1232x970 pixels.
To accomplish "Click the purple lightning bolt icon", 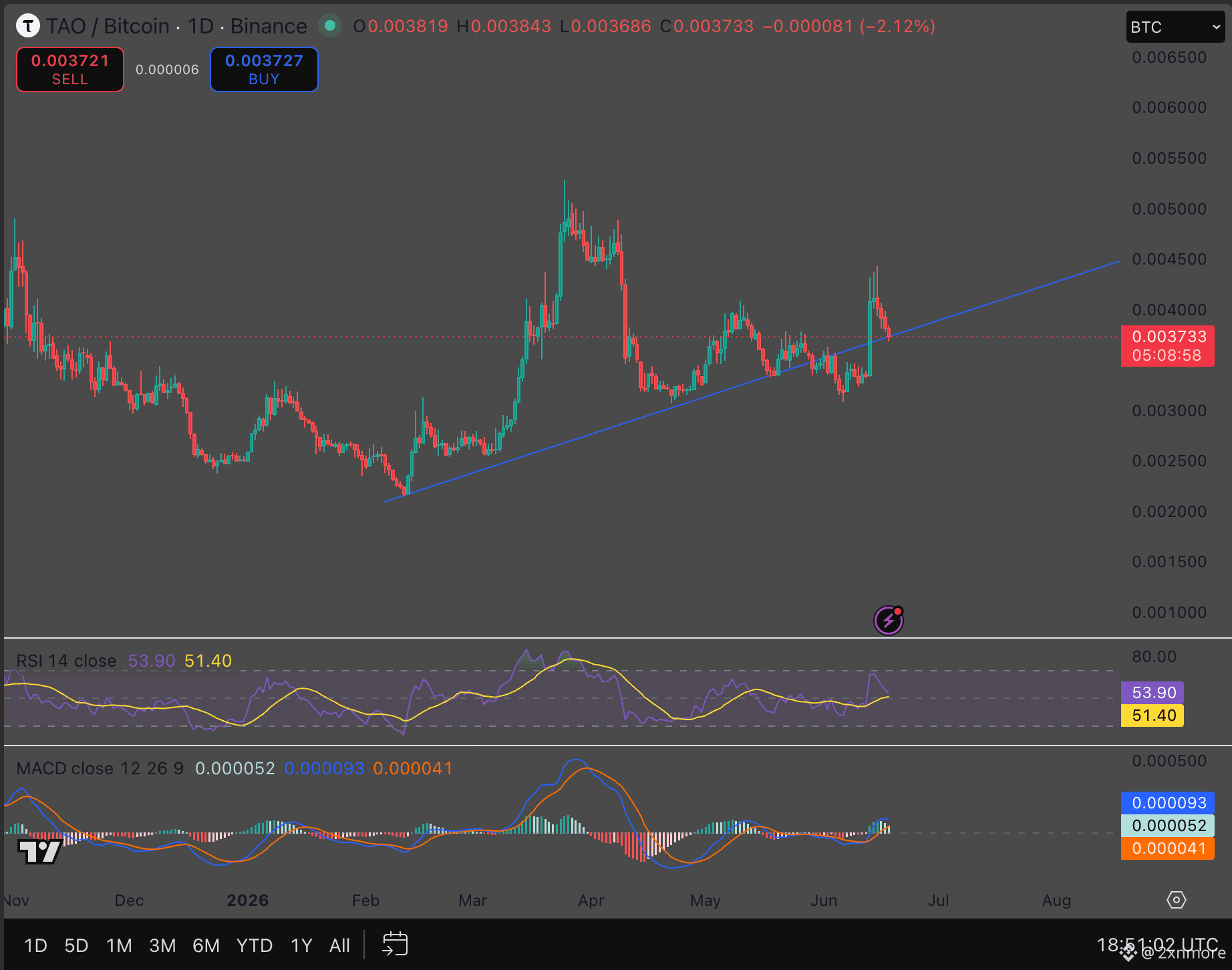I will click(x=889, y=620).
